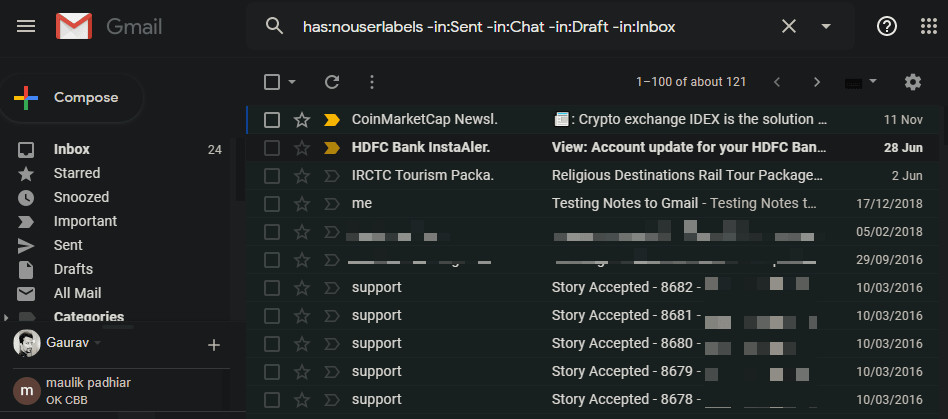
Task: Open the Google apps grid
Action: tap(928, 26)
